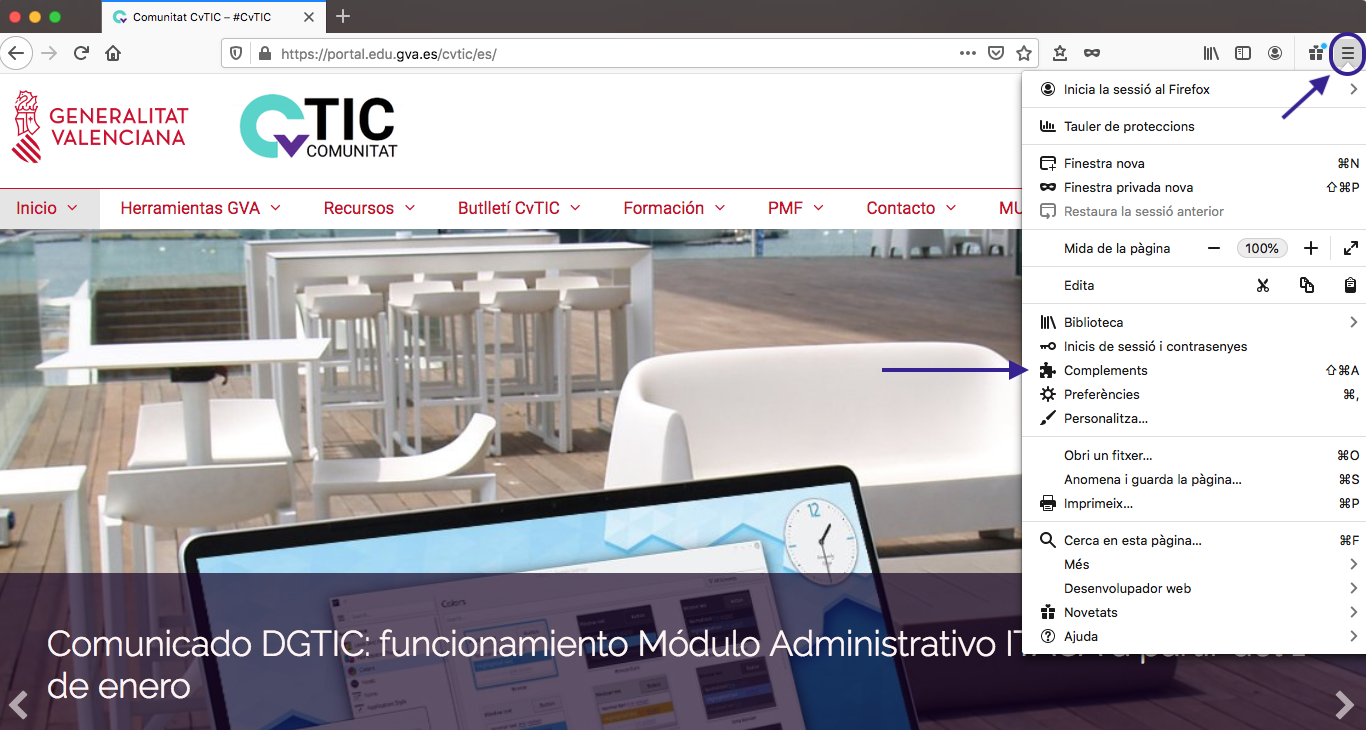This screenshot has height=730, width=1366.
Task: Go back to the previous page
Action: tap(16, 53)
